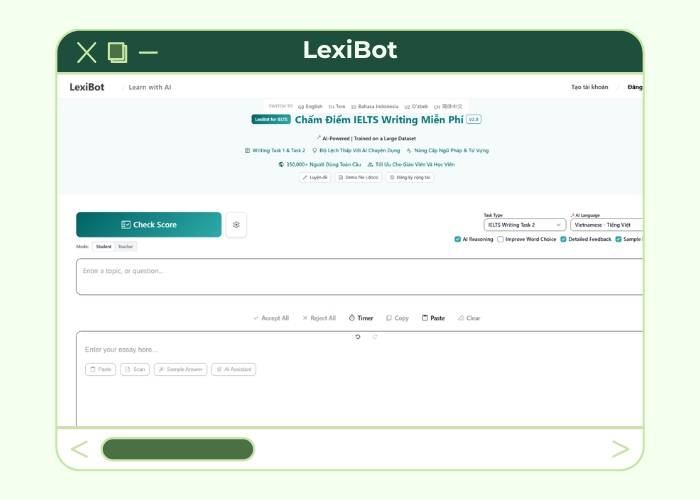The height and width of the screenshot is (500, 700).
Task: Click the Luyện đề button
Action: 315,177
